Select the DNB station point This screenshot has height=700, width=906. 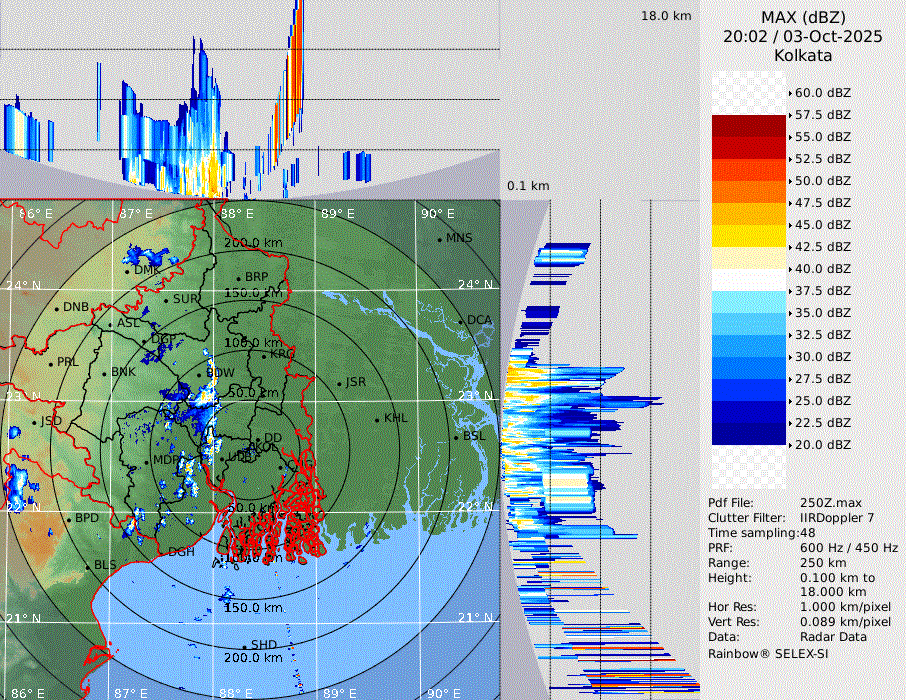click(57, 308)
